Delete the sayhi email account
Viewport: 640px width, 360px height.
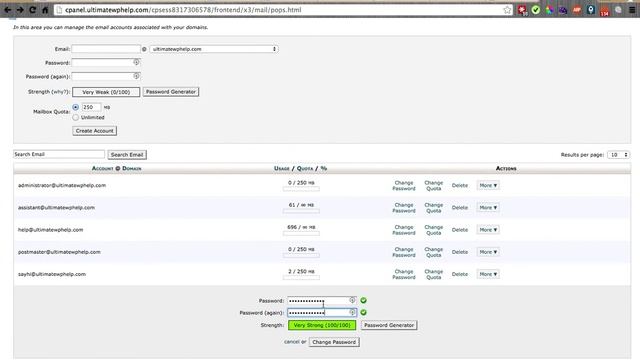point(460,274)
